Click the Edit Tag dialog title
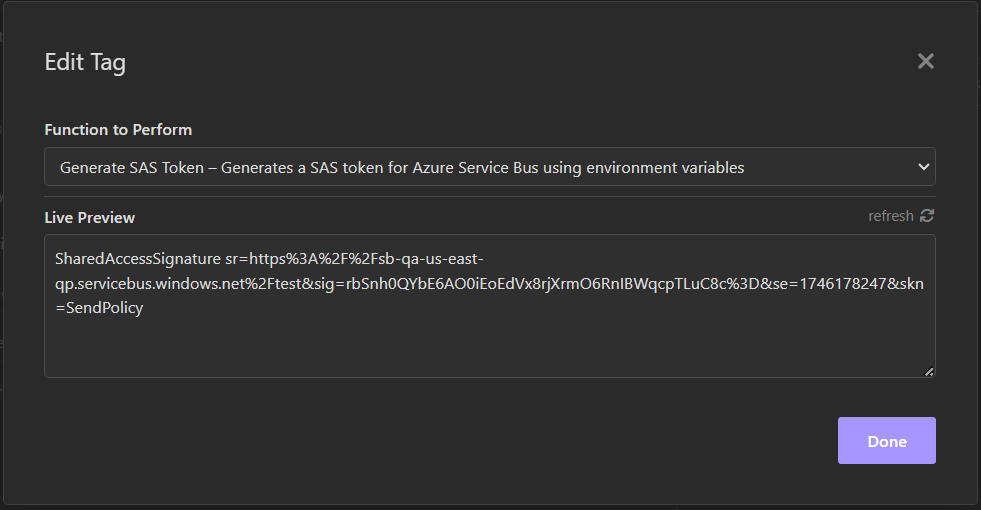This screenshot has width=981, height=510. tap(85, 62)
